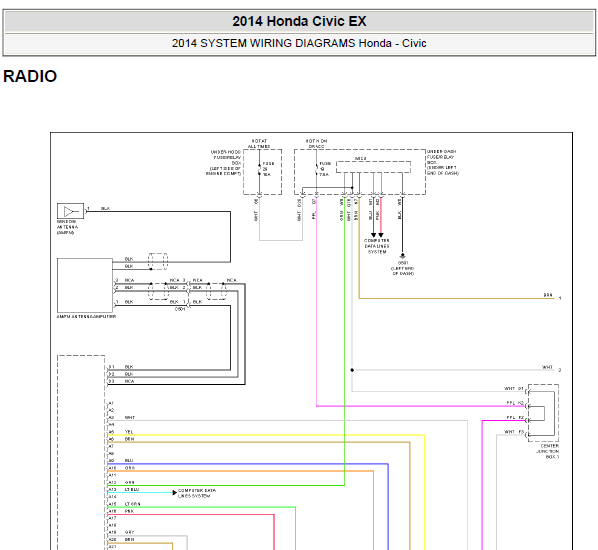Click the PPL F2 label at center junction box
Screen dimensions: 598x550
515,417
